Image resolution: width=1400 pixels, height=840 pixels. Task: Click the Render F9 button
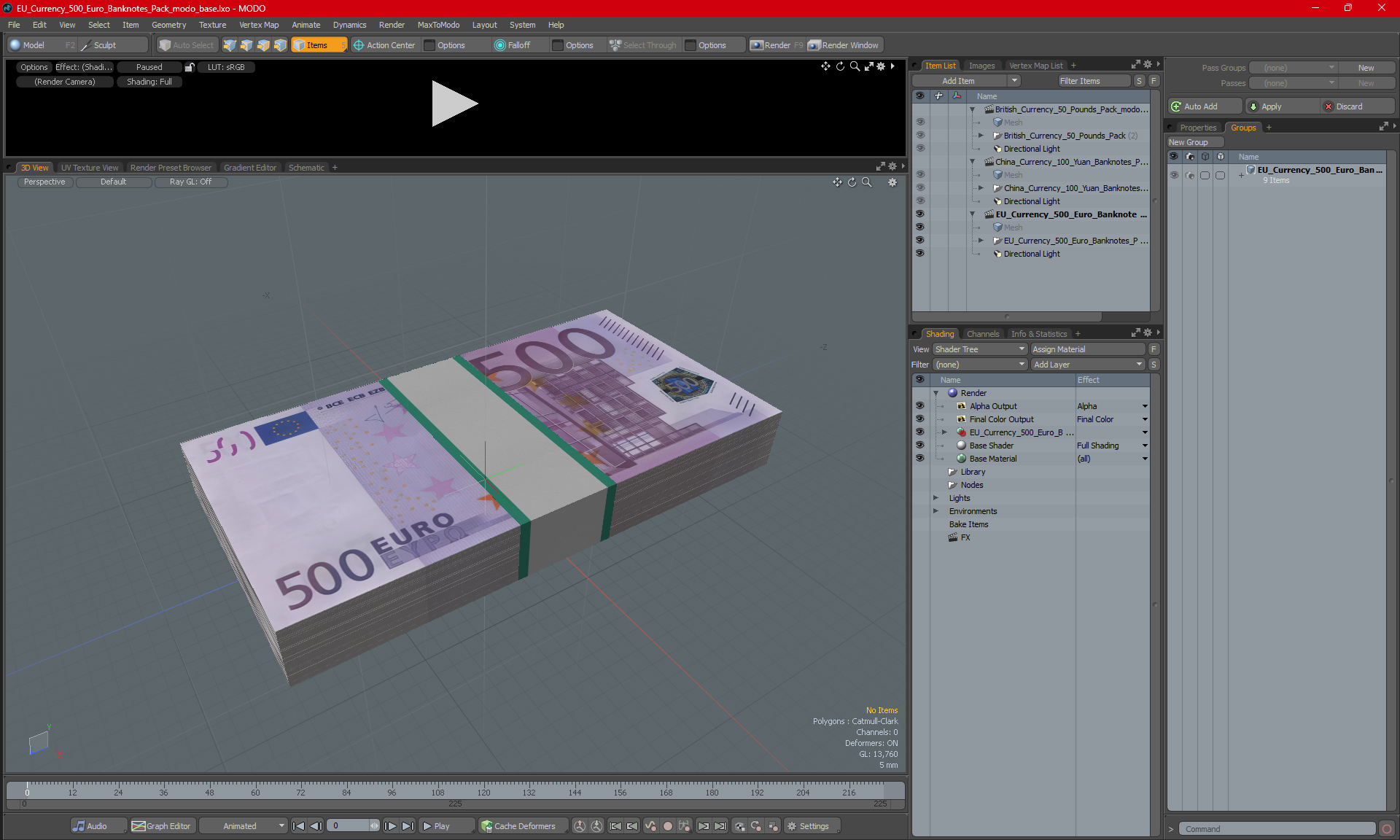click(x=777, y=45)
